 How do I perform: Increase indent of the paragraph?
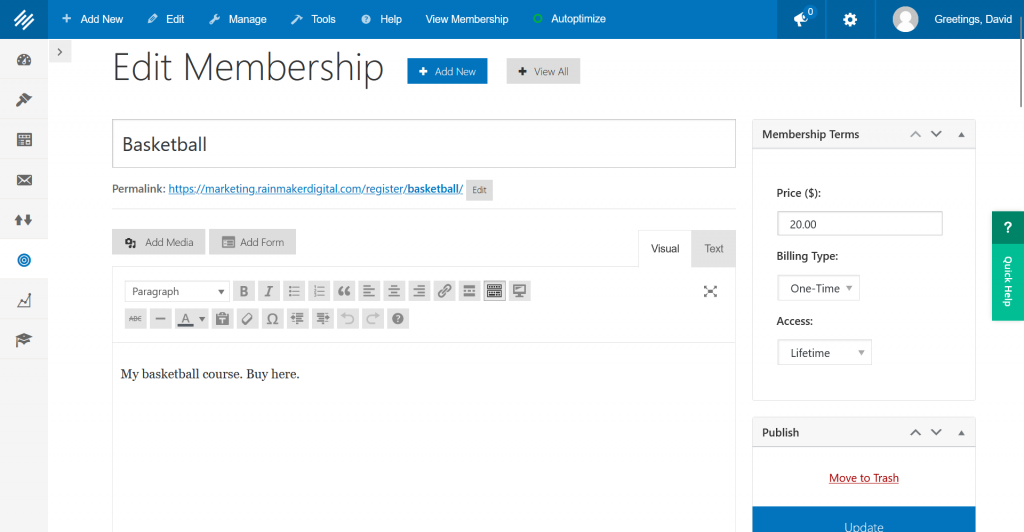coord(323,319)
